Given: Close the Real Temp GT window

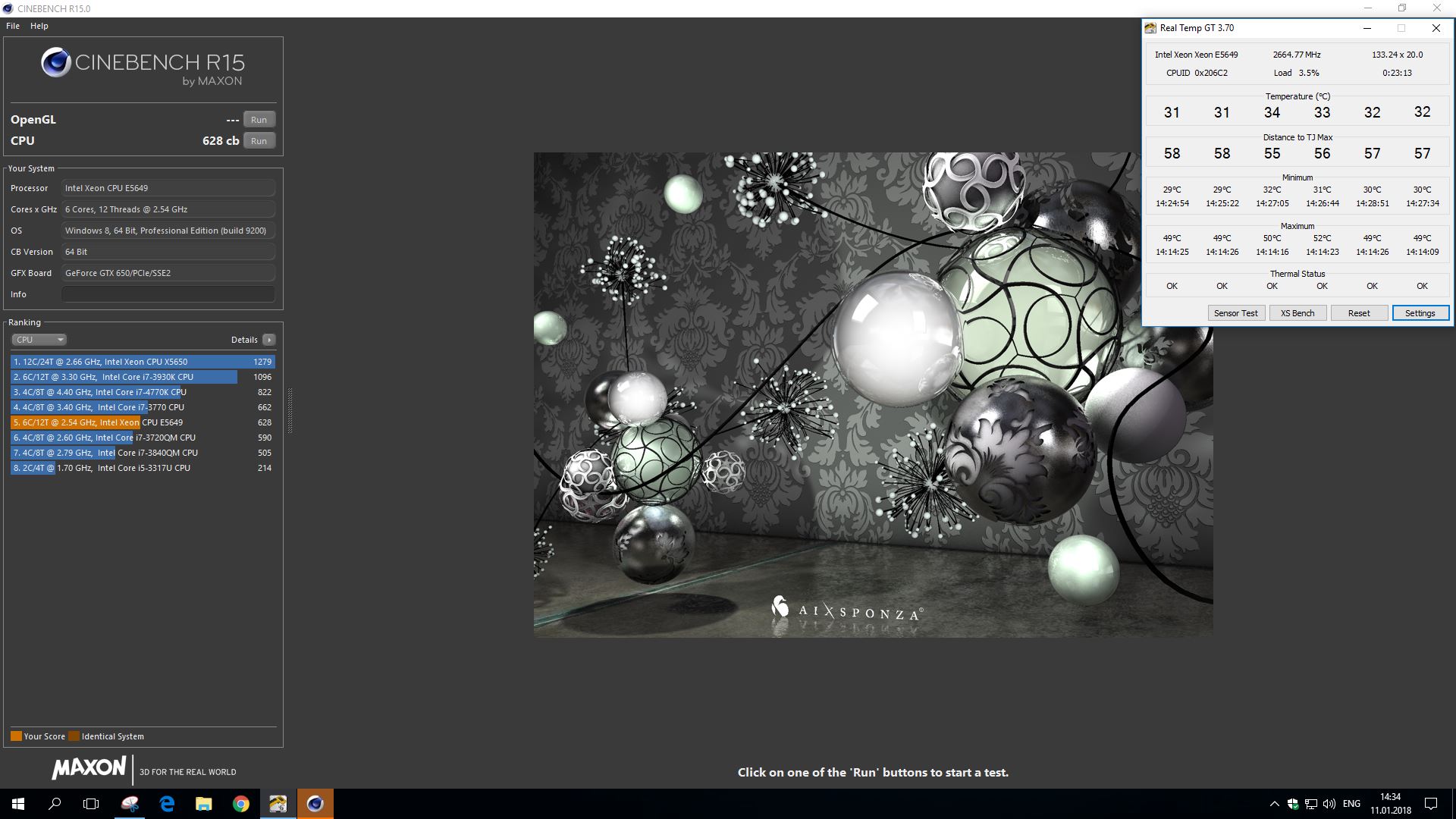Looking at the screenshot, I should [x=1436, y=28].
